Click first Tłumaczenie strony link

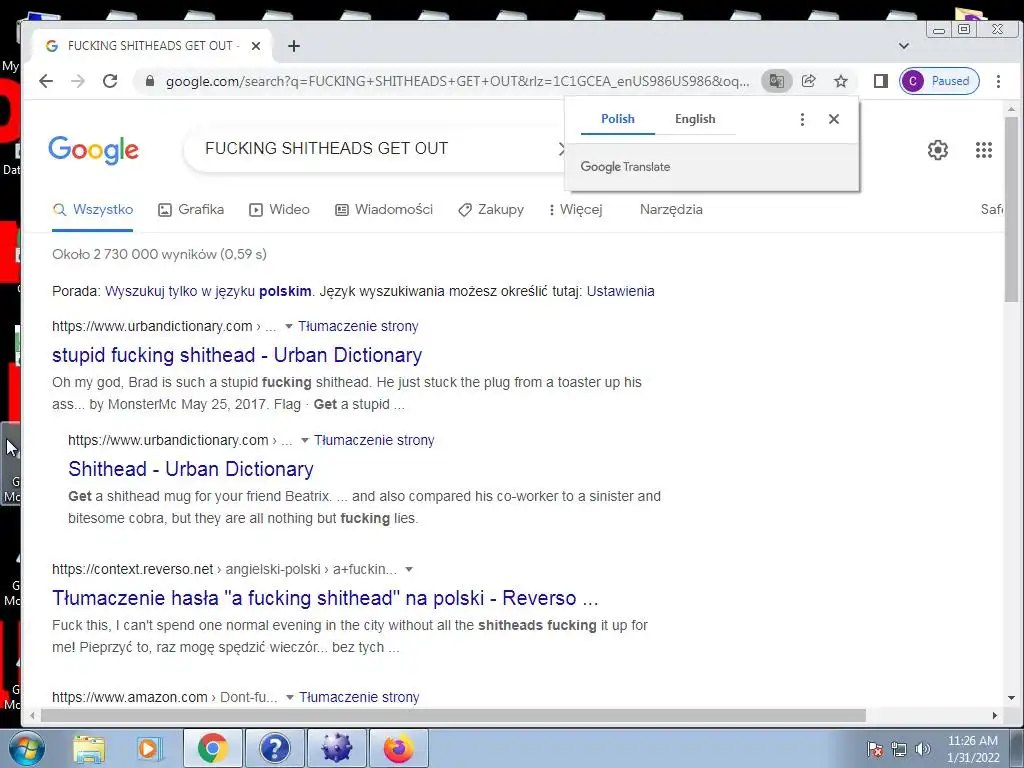coord(359,327)
